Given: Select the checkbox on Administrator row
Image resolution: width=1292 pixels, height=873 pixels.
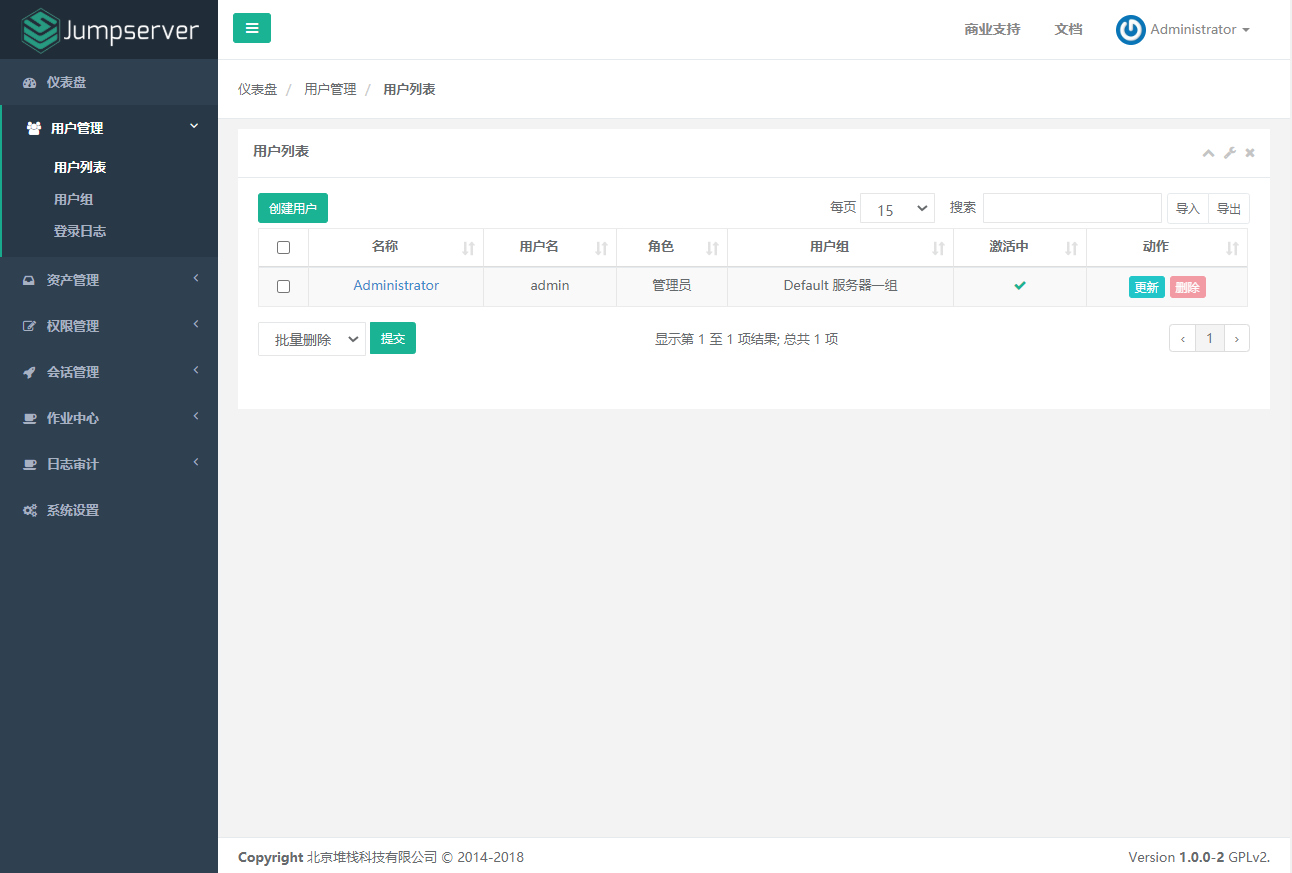Looking at the screenshot, I should (283, 286).
